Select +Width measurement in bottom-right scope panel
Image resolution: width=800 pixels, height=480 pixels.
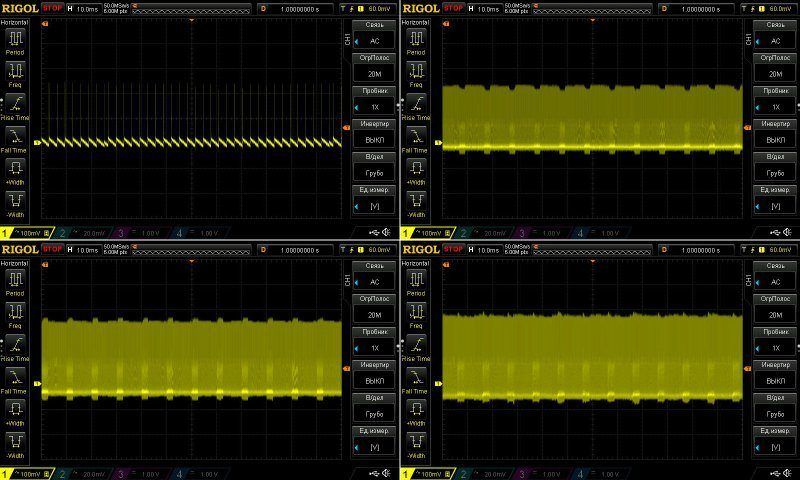tap(416, 410)
